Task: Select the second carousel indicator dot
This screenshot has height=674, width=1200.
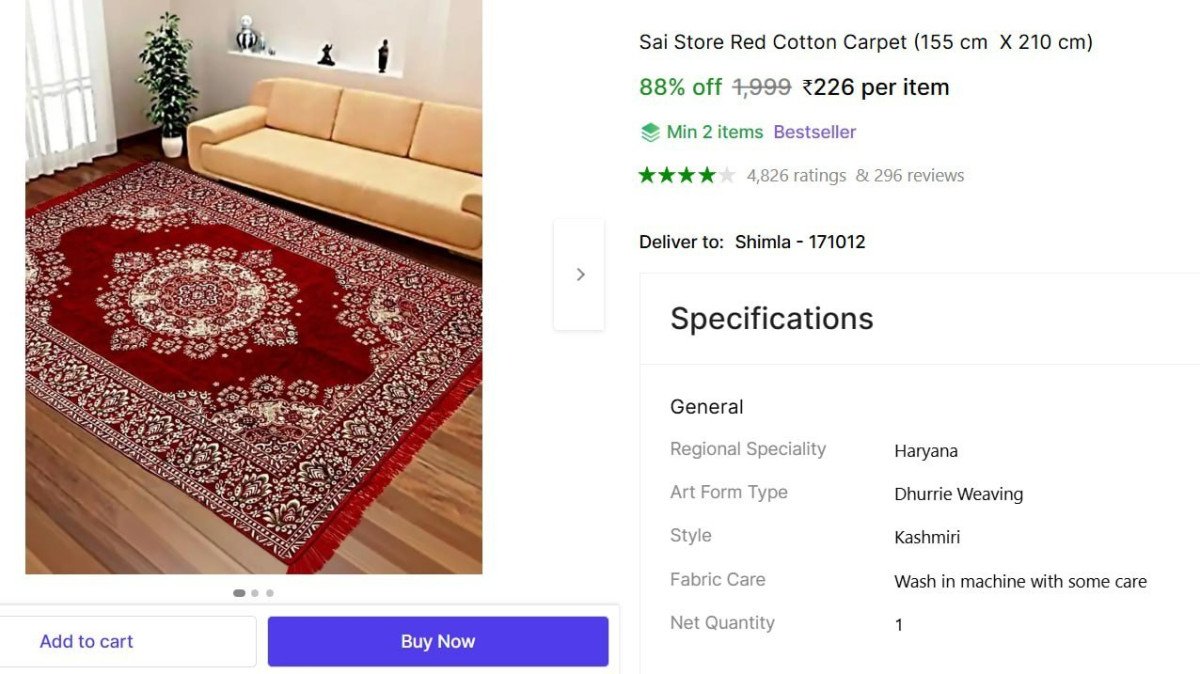Action: click(255, 593)
